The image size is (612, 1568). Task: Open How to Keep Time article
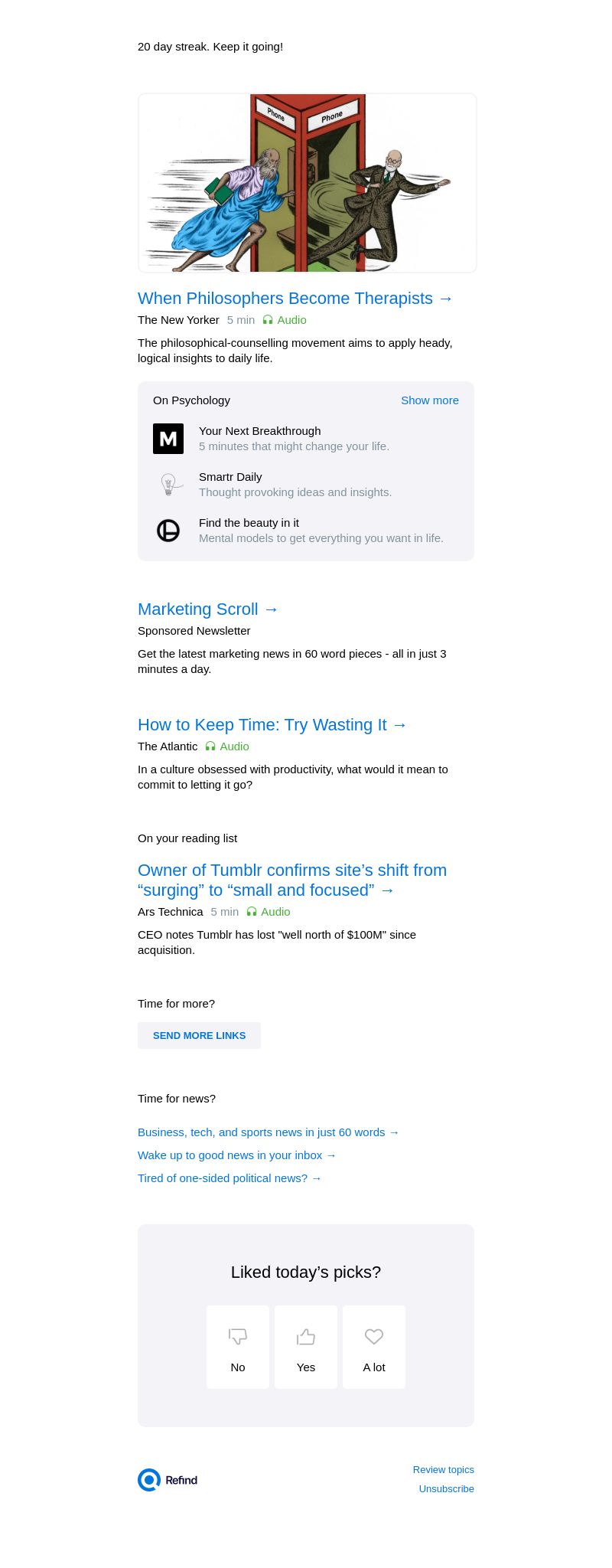[272, 725]
